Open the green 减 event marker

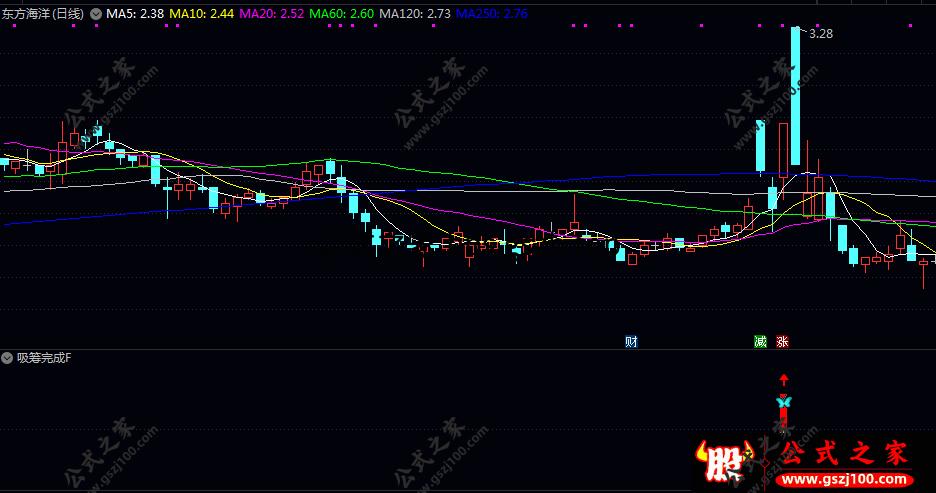[x=760, y=341]
